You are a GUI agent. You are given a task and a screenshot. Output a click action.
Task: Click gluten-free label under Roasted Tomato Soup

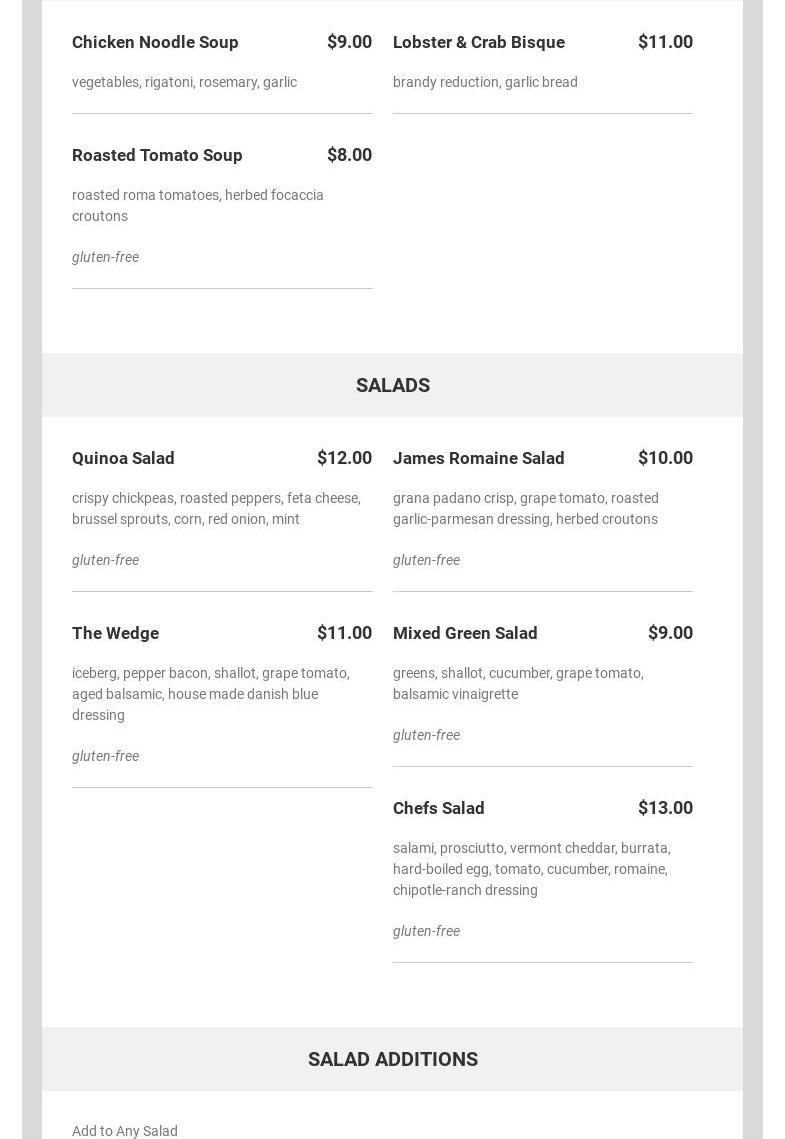coord(105,257)
